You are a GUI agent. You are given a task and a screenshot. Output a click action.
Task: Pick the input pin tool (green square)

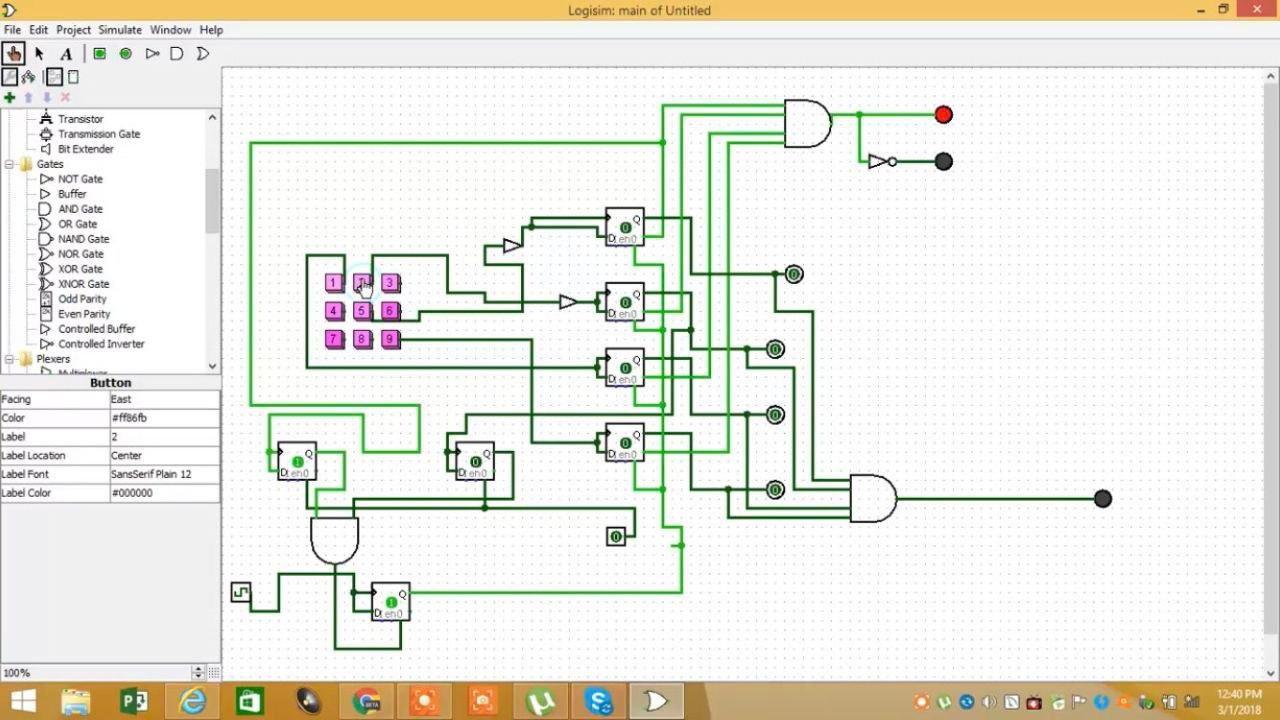(x=99, y=53)
